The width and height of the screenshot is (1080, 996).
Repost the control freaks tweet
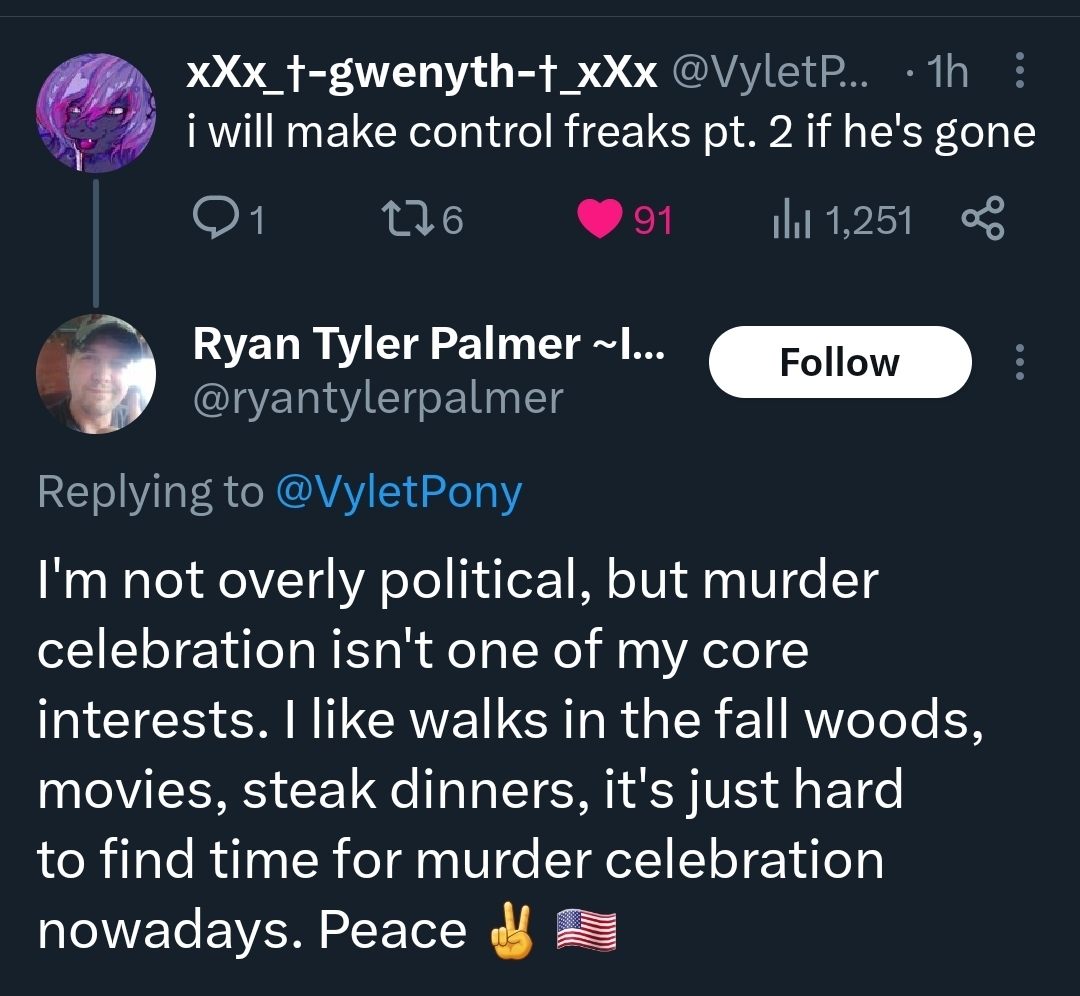(405, 220)
